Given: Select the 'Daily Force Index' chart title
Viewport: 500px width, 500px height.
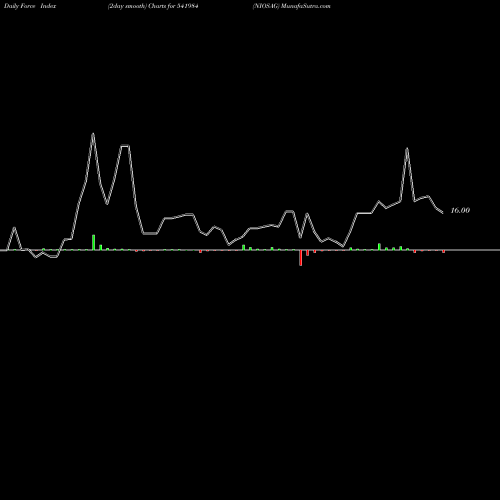Looking at the screenshot, I should point(30,6).
